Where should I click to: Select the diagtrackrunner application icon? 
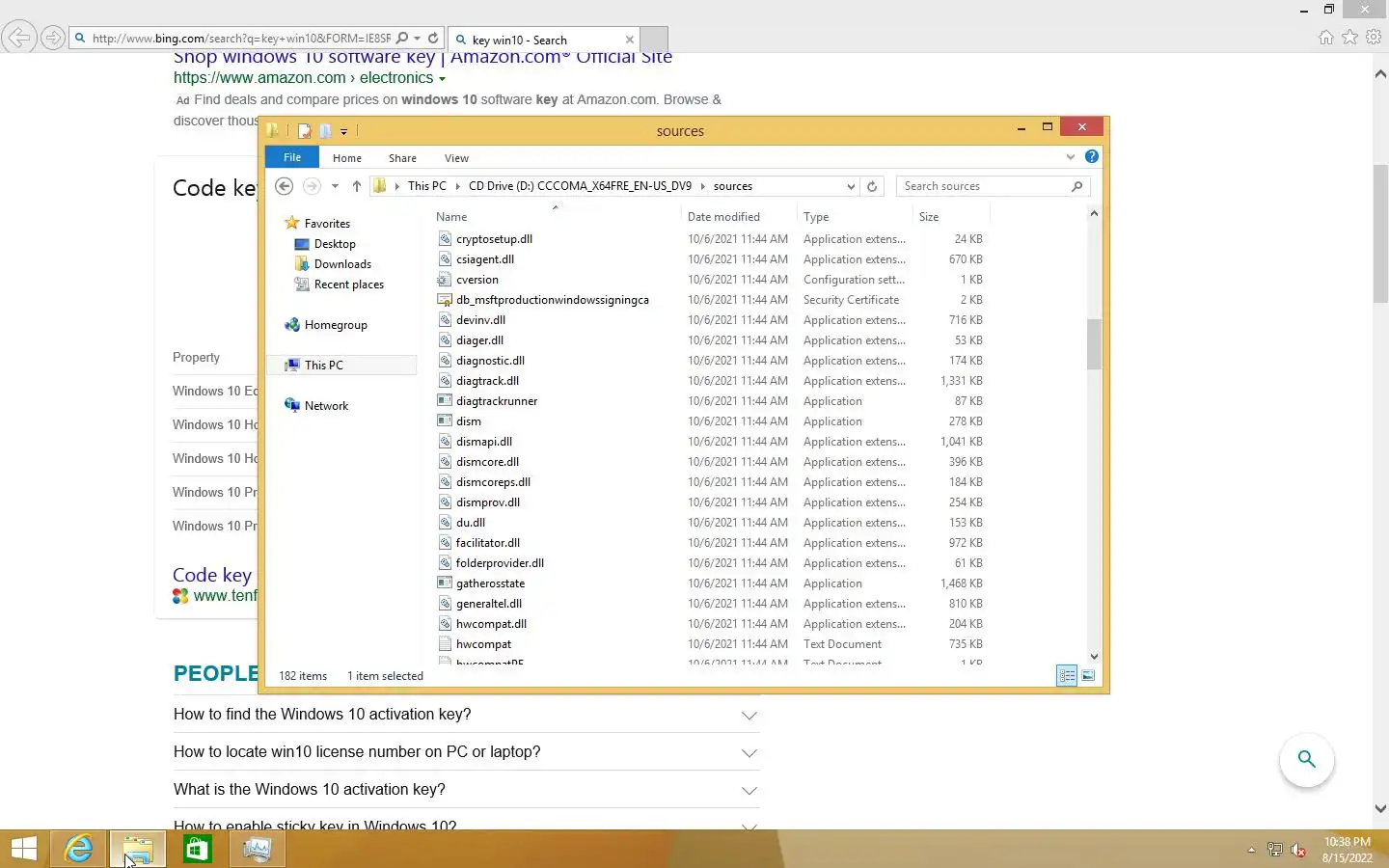[445, 400]
